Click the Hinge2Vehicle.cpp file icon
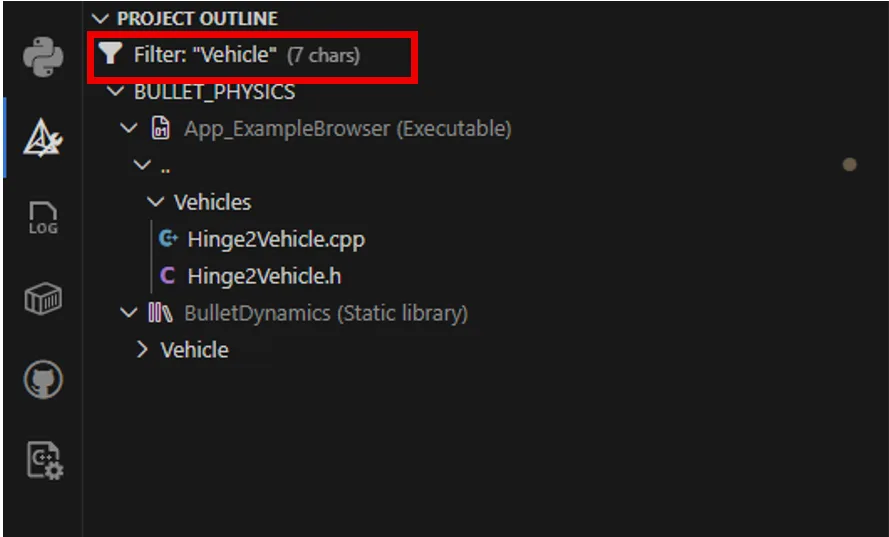 pyautogui.click(x=168, y=239)
